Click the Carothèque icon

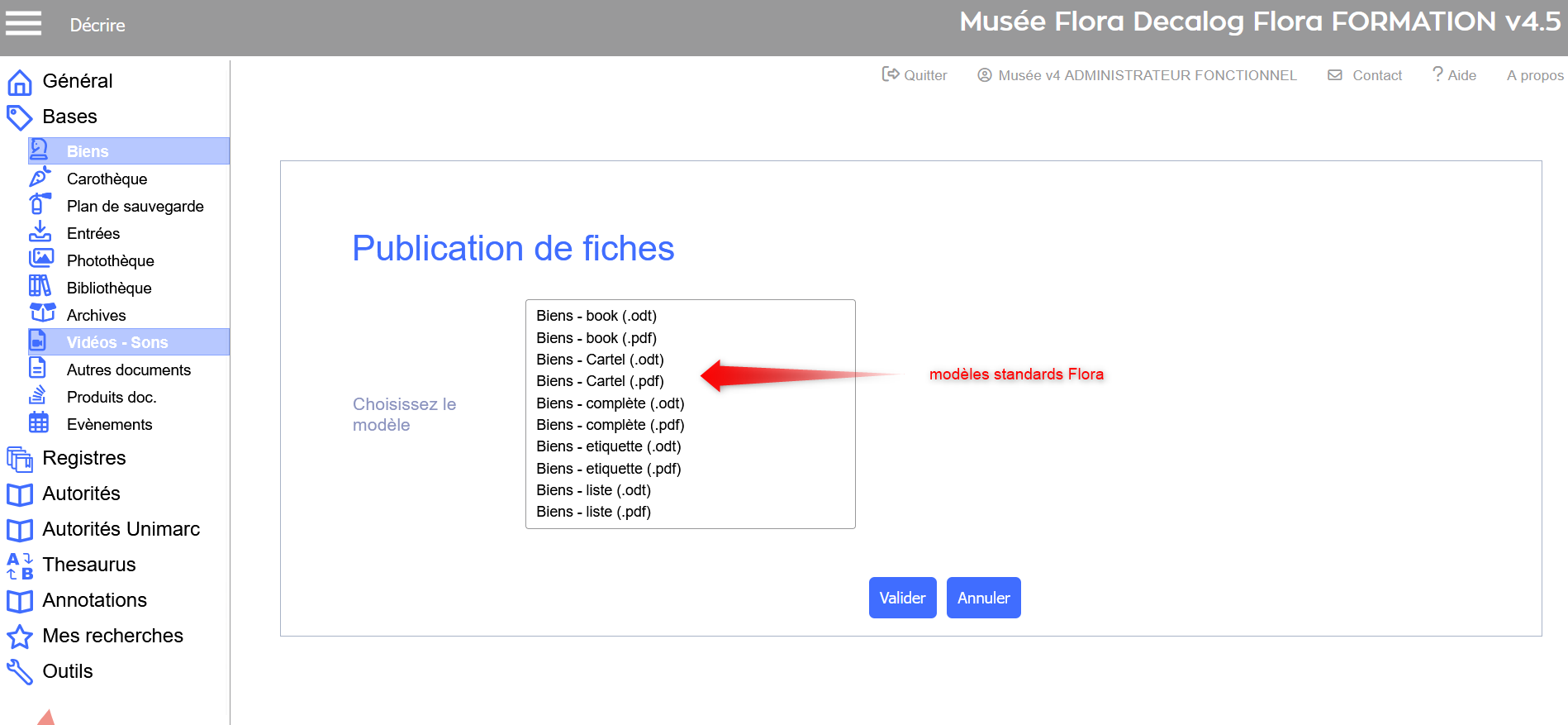[40, 178]
